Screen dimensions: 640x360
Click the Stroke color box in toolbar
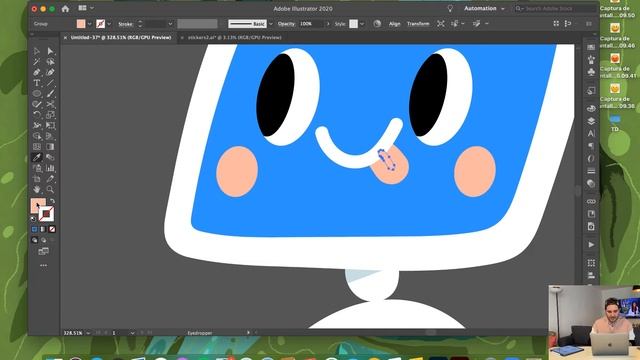pos(46,213)
